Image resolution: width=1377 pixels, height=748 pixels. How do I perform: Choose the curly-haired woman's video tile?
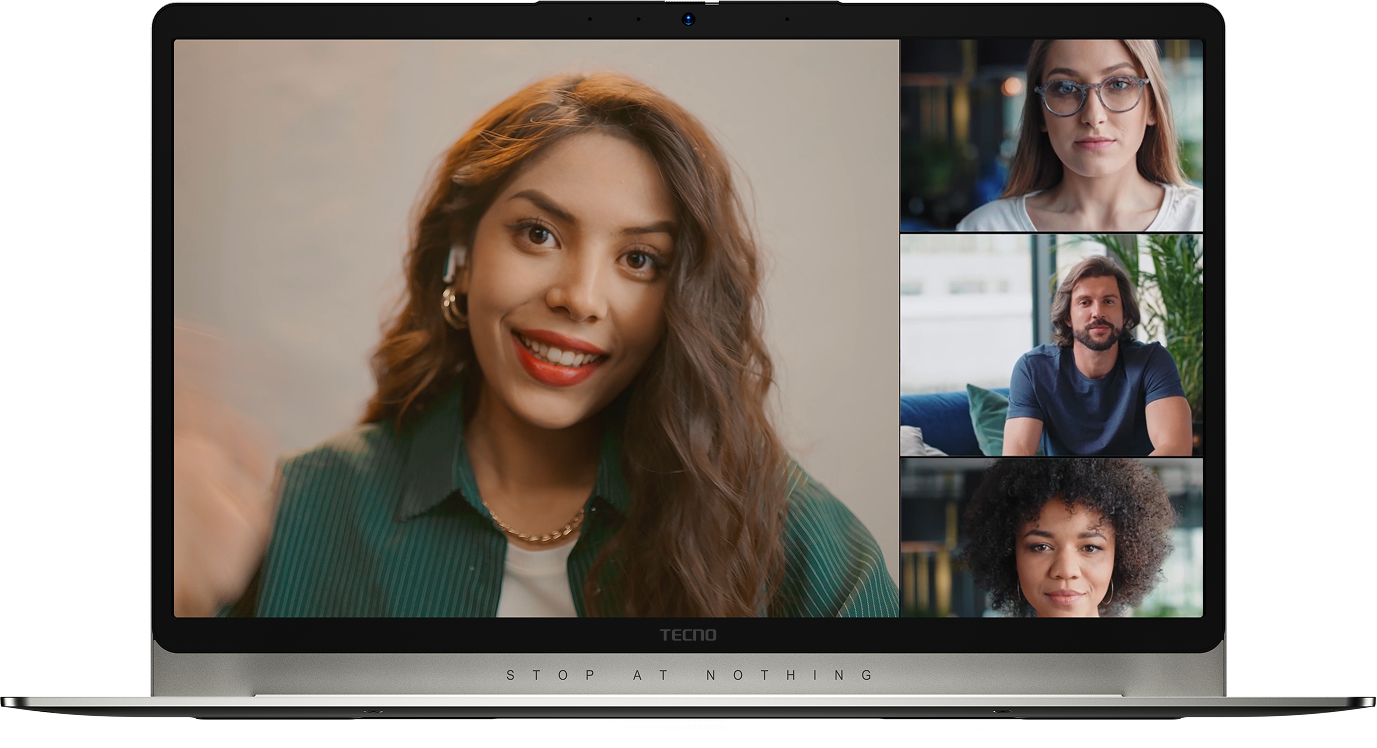click(x=1051, y=538)
